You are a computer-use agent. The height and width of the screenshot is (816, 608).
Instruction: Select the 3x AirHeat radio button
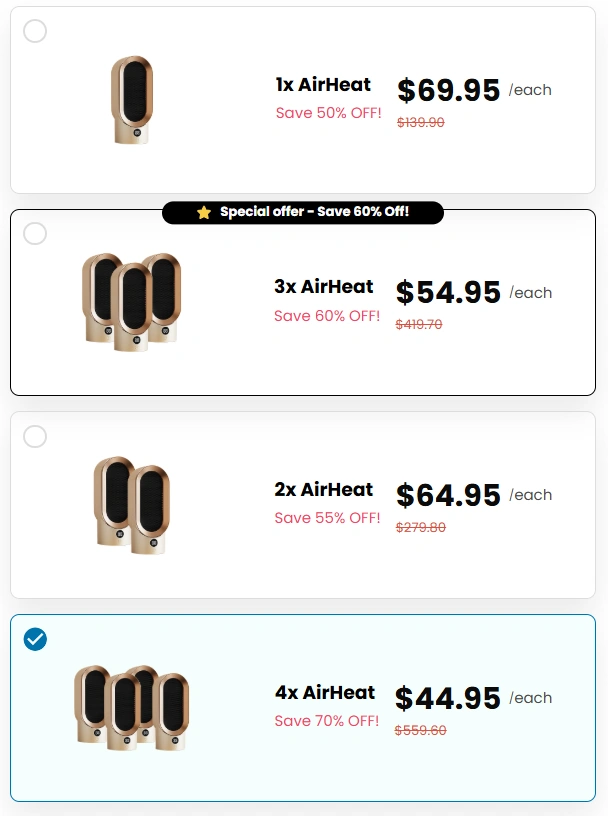click(x=35, y=233)
